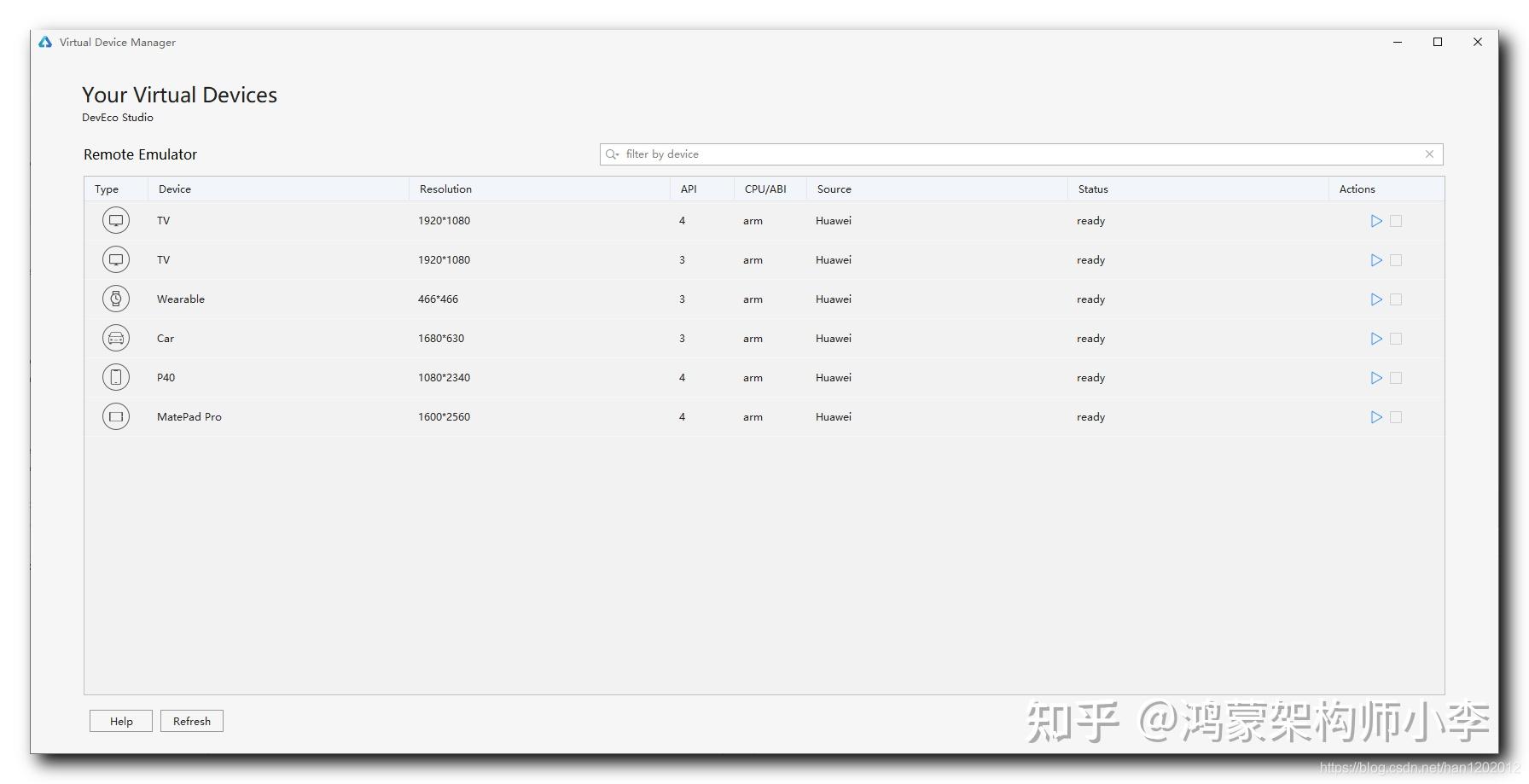Click resolution 466*466 cell
Viewport: 1529px width, 784px height.
coord(439,299)
